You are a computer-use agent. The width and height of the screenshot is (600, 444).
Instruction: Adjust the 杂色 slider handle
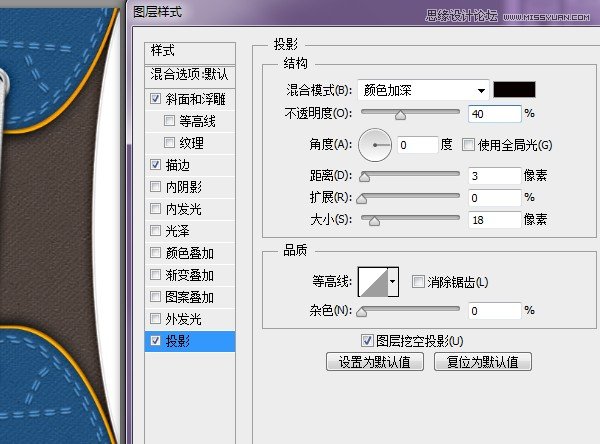362,312
